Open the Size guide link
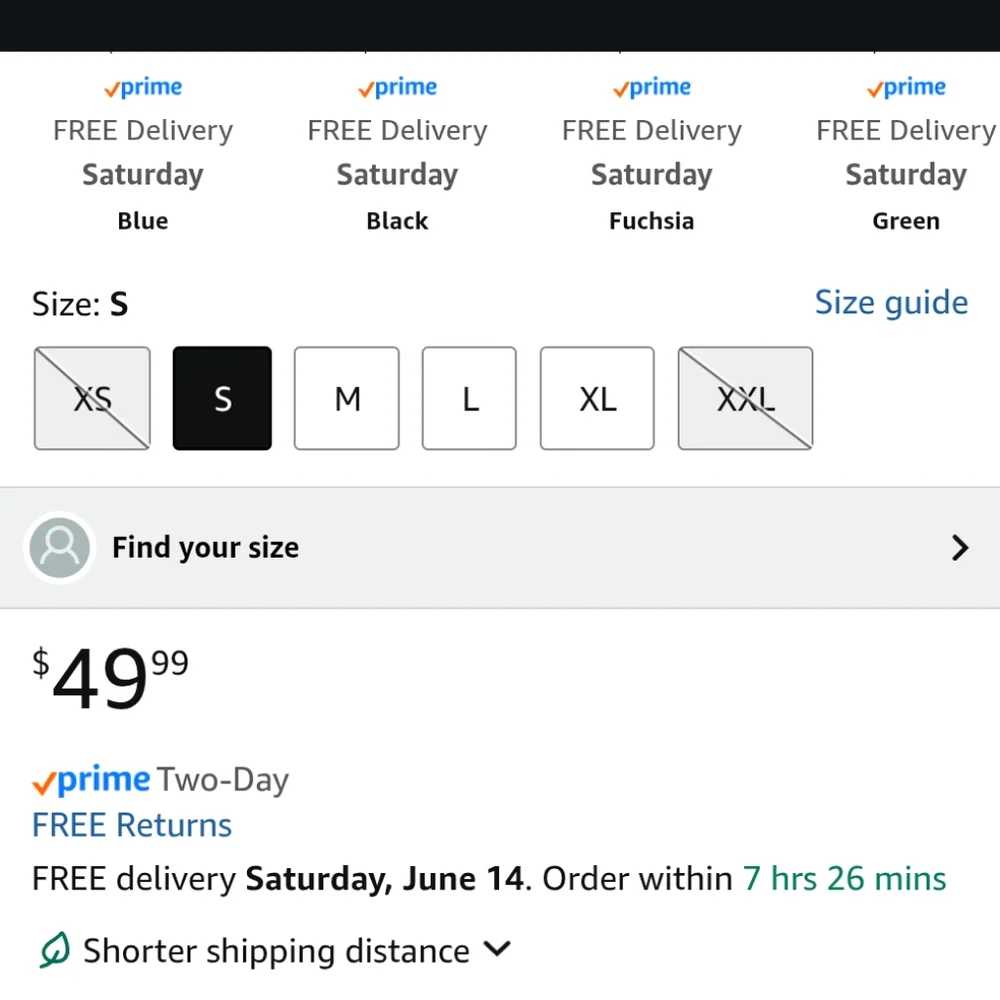The image size is (1000, 1000). point(891,303)
